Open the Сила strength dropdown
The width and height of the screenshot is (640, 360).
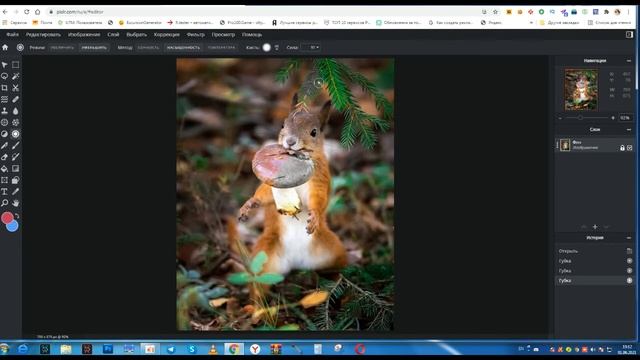pyautogui.click(x=311, y=47)
